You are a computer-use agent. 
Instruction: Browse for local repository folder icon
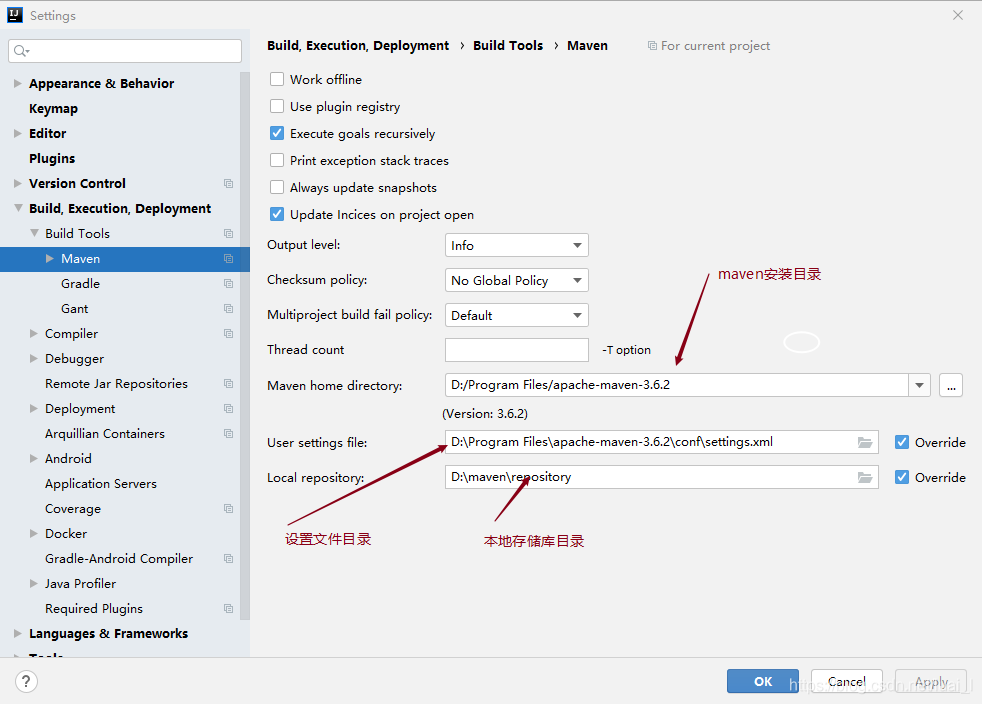[865, 477]
